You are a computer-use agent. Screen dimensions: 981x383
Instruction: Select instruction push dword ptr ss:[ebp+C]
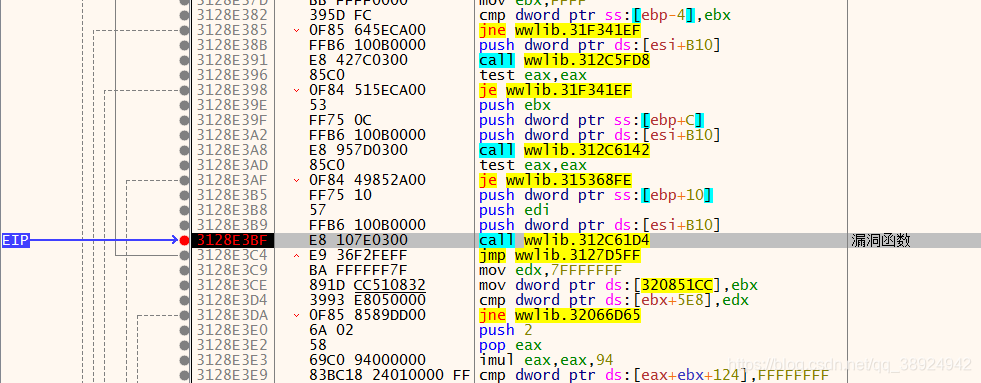591,120
